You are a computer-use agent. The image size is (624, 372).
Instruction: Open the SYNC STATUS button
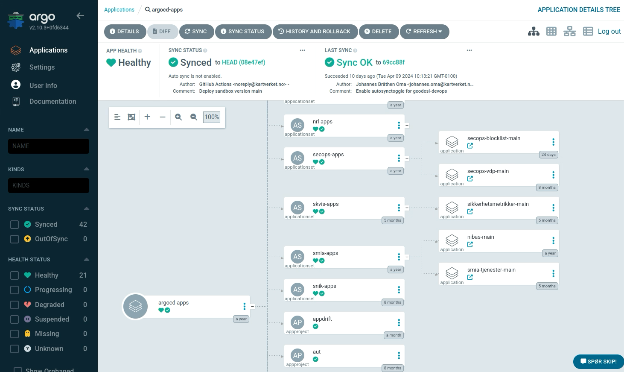coord(243,31)
